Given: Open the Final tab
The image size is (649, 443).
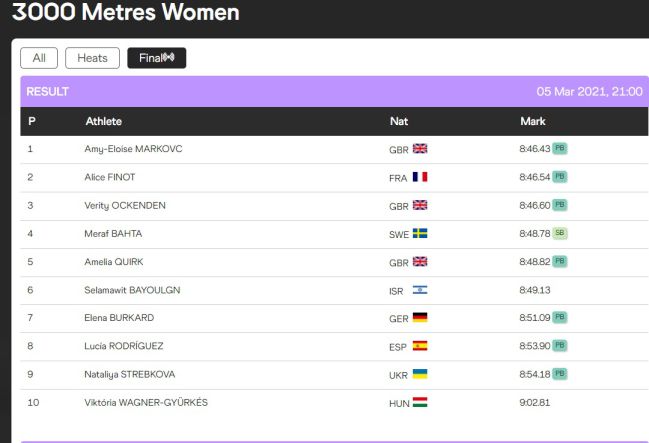Looking at the screenshot, I should coord(156,58).
